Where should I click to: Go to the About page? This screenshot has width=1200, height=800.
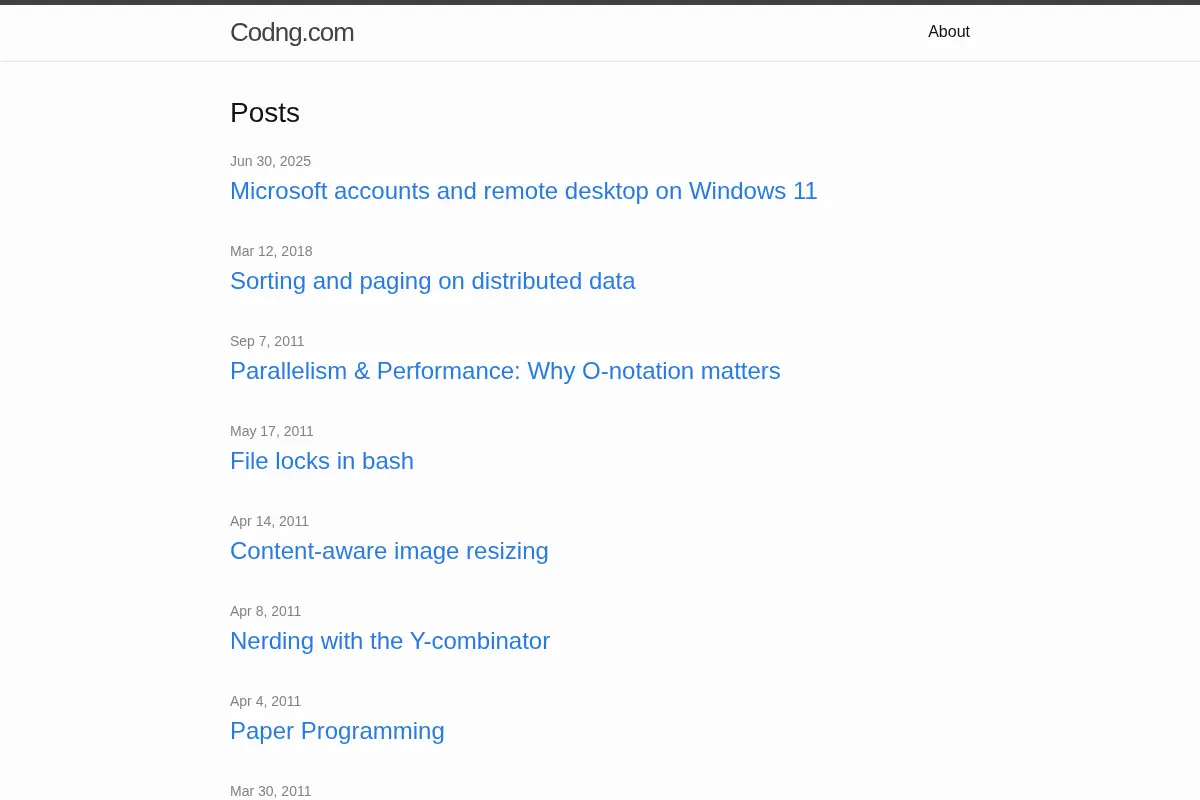(x=949, y=32)
